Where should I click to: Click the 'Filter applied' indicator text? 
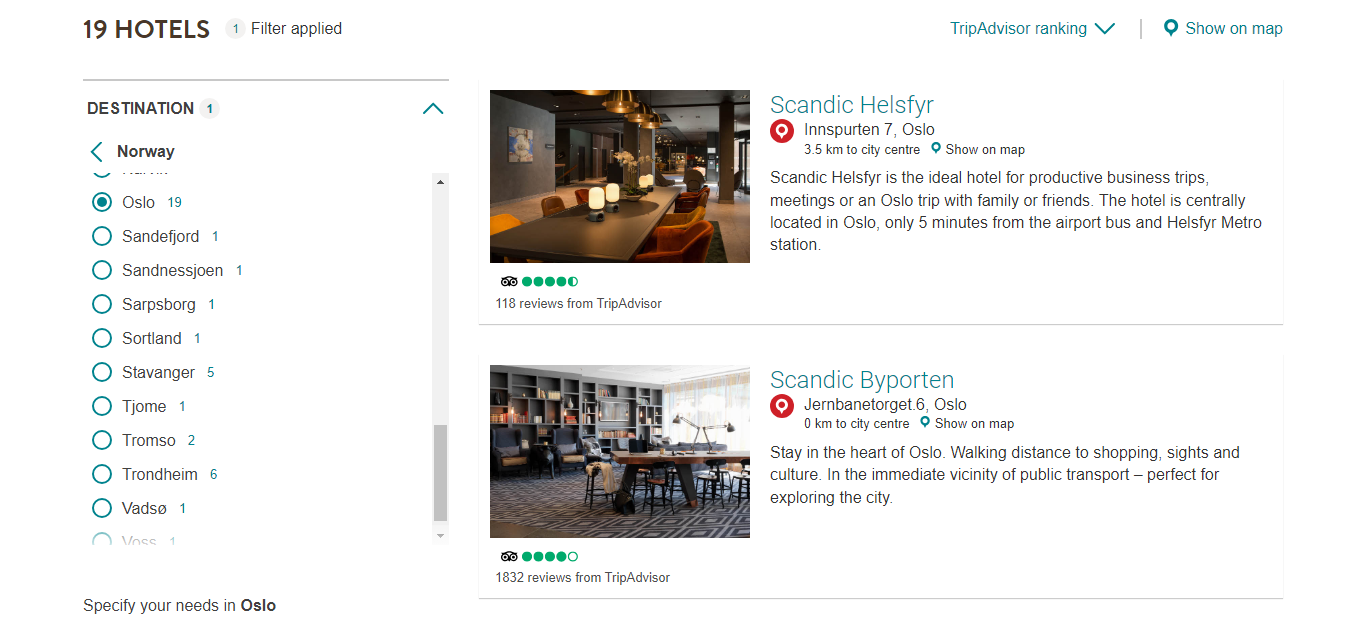click(x=296, y=28)
